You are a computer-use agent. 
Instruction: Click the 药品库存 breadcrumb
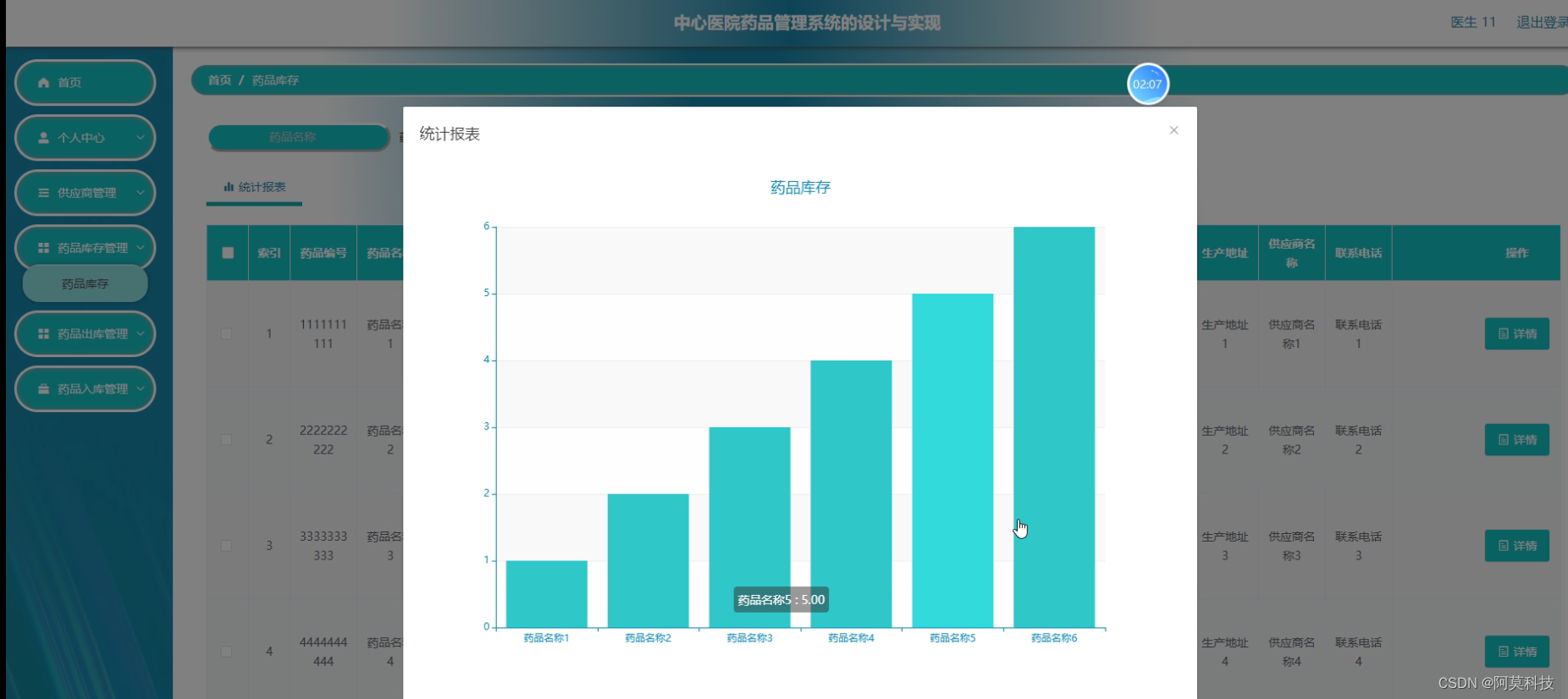275,80
